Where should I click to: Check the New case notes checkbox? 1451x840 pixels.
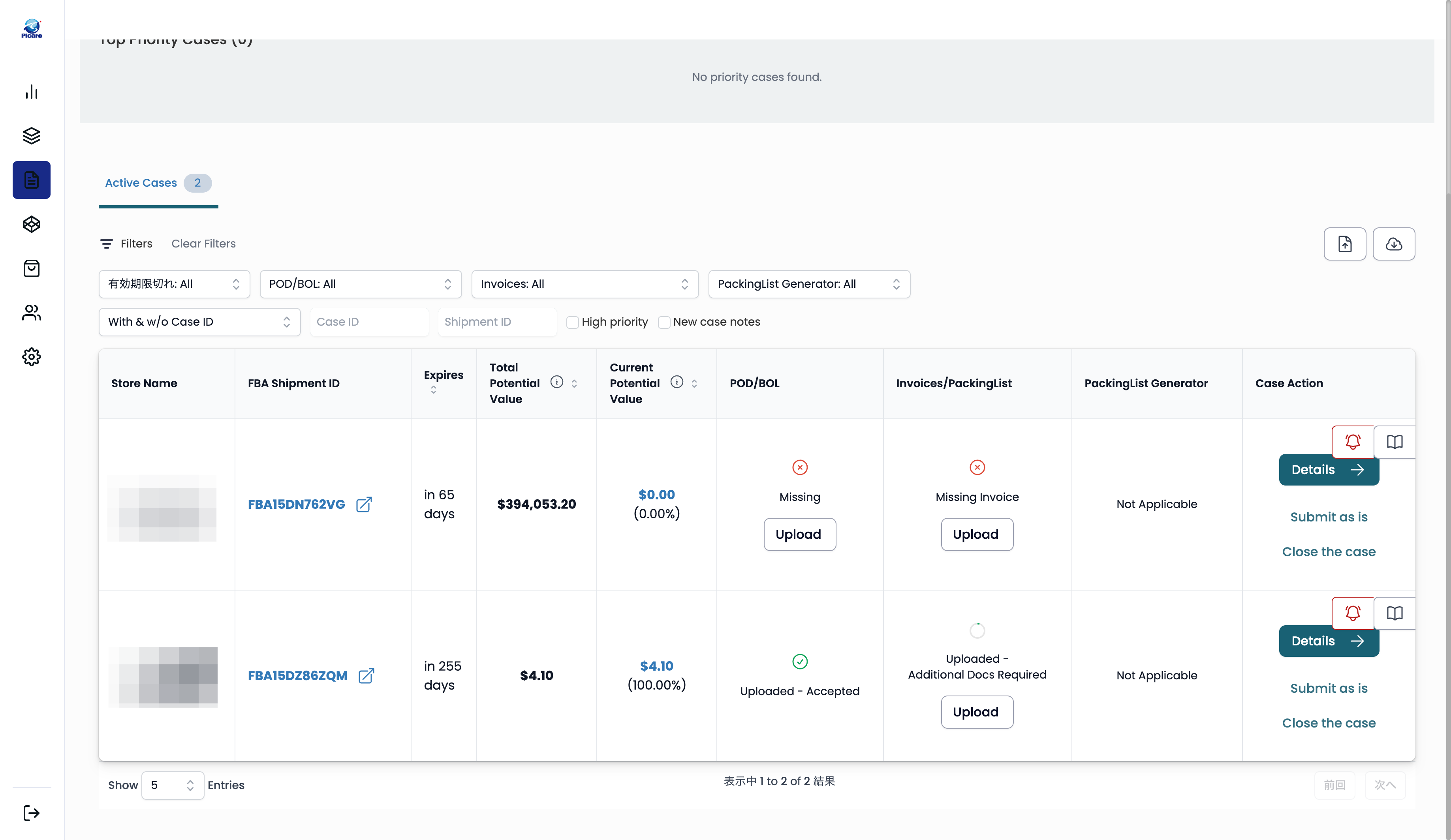coord(664,322)
